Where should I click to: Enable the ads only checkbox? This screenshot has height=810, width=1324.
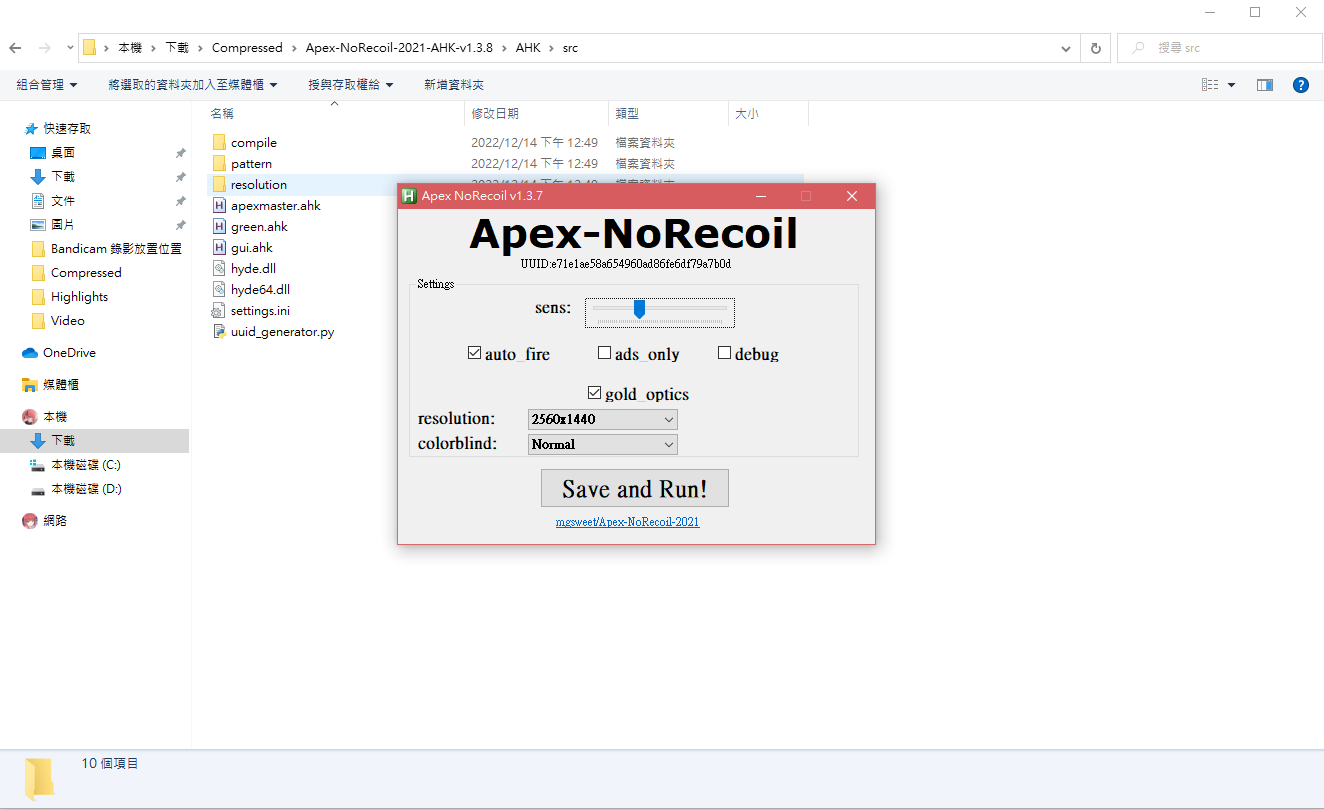tap(604, 352)
